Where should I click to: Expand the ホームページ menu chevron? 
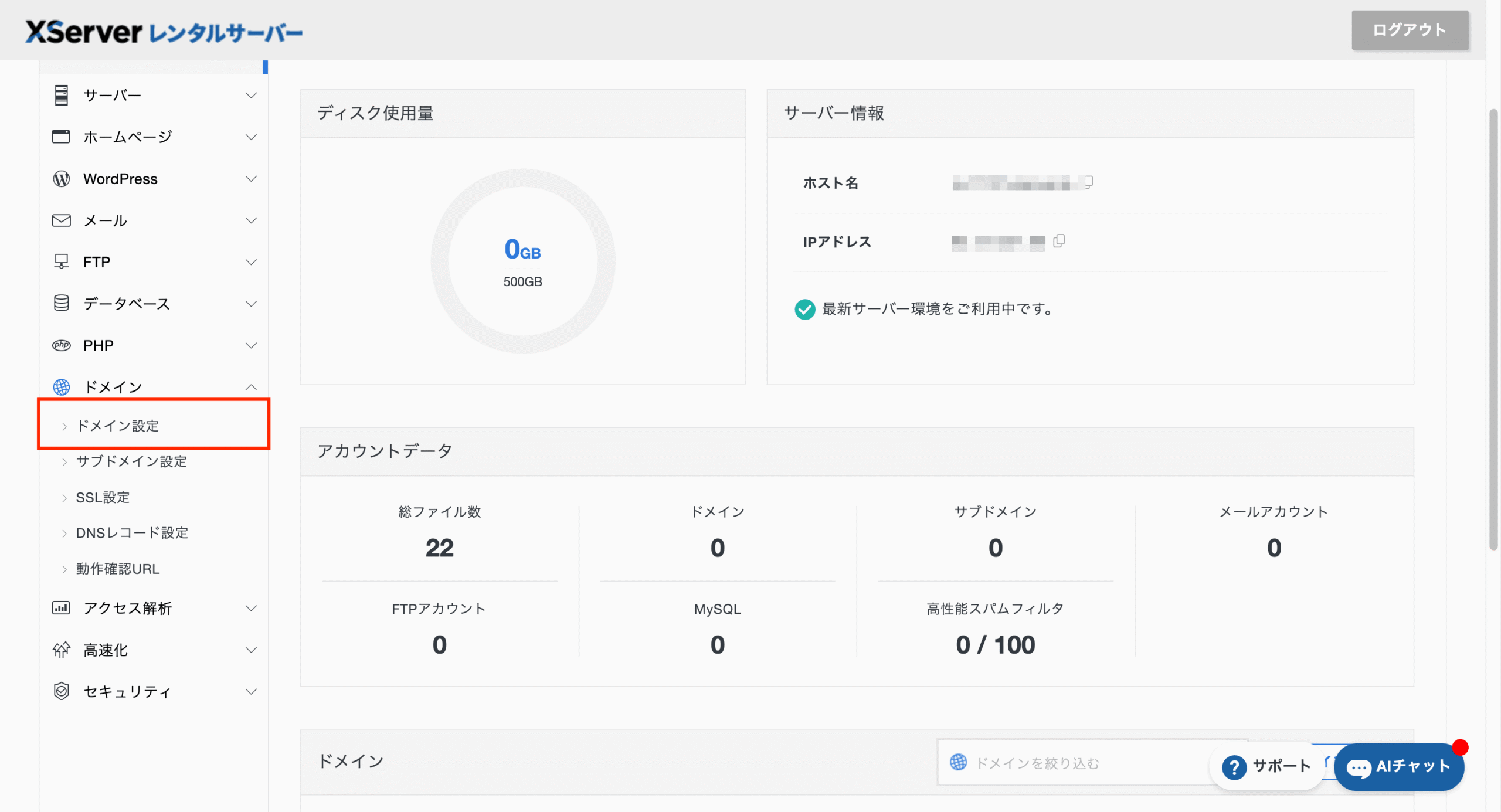pos(251,137)
